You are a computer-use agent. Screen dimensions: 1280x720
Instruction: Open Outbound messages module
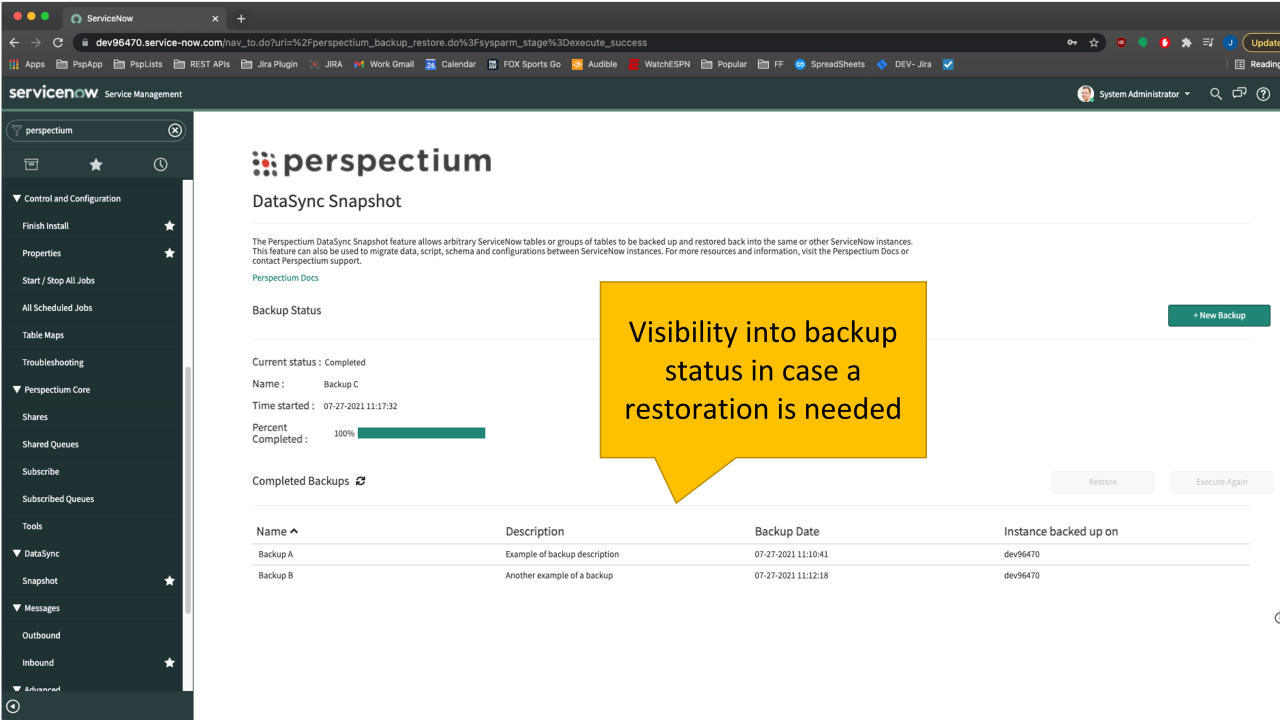pyautogui.click(x=42, y=635)
